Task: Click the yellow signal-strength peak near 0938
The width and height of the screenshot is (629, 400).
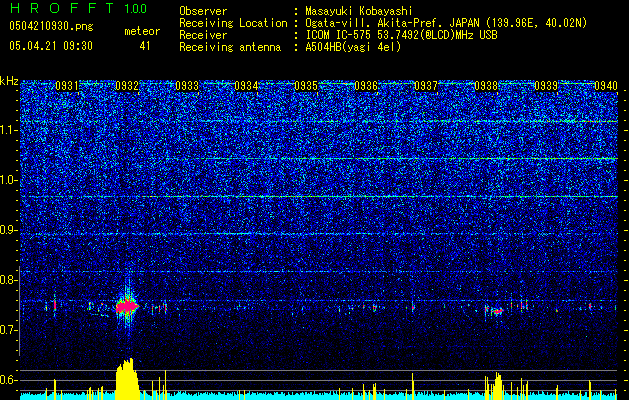Action: [497, 386]
